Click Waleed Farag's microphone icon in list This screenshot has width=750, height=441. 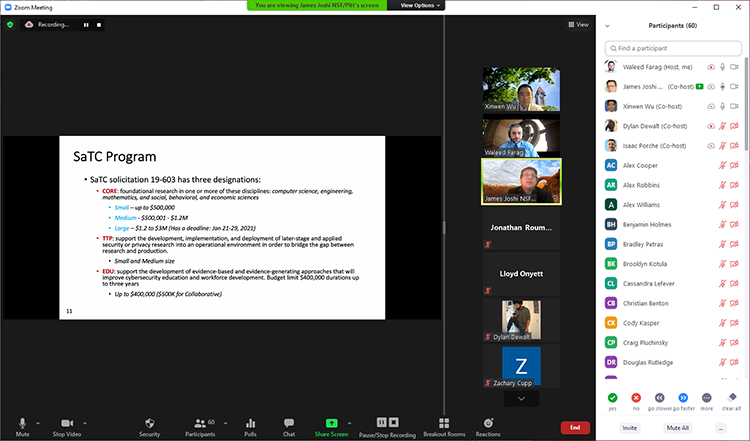pyautogui.click(x=723, y=67)
